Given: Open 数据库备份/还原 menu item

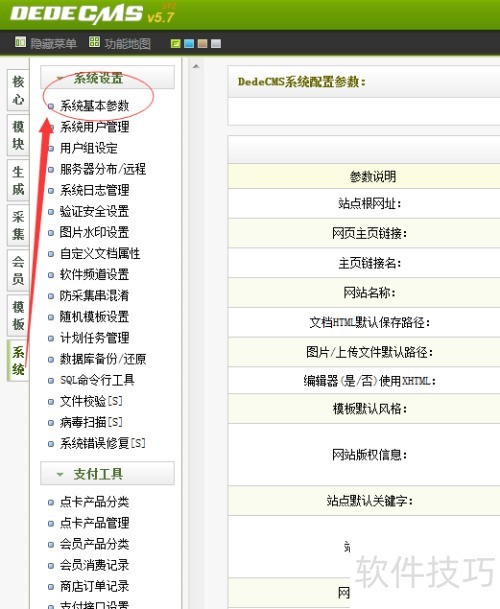Looking at the screenshot, I should tap(103, 359).
